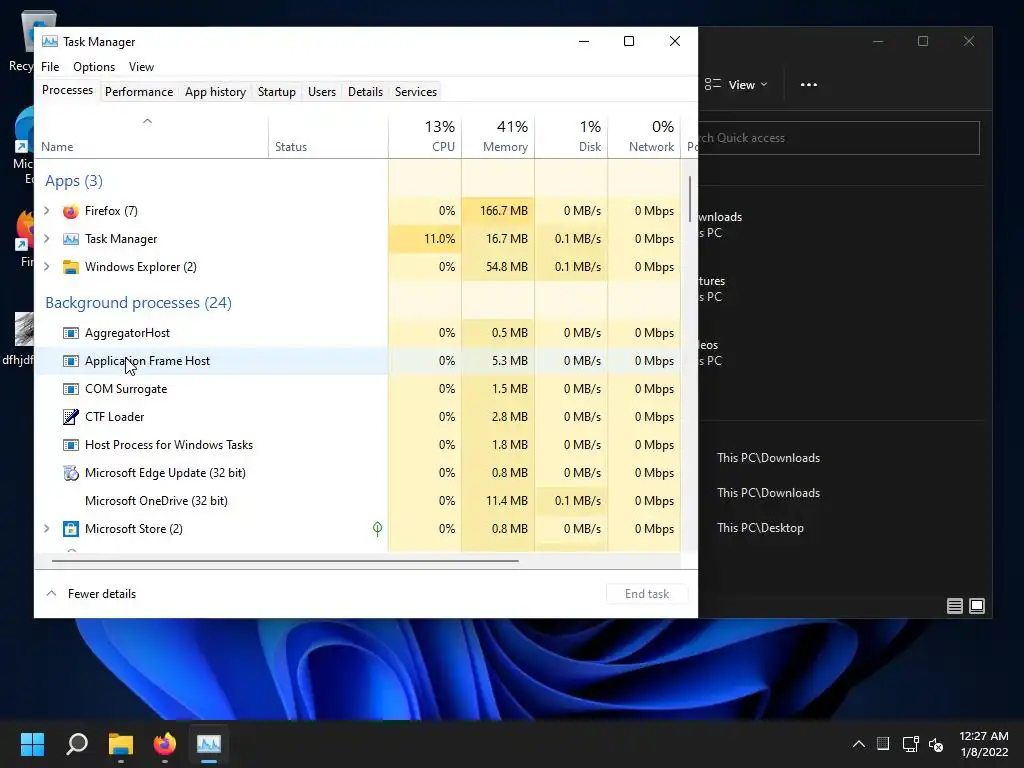Click the Apps (3) group heading
1024x768 pixels.
click(74, 181)
